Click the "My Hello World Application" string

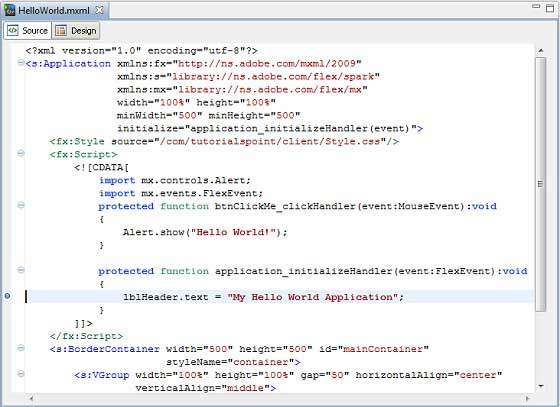pyautogui.click(x=312, y=297)
